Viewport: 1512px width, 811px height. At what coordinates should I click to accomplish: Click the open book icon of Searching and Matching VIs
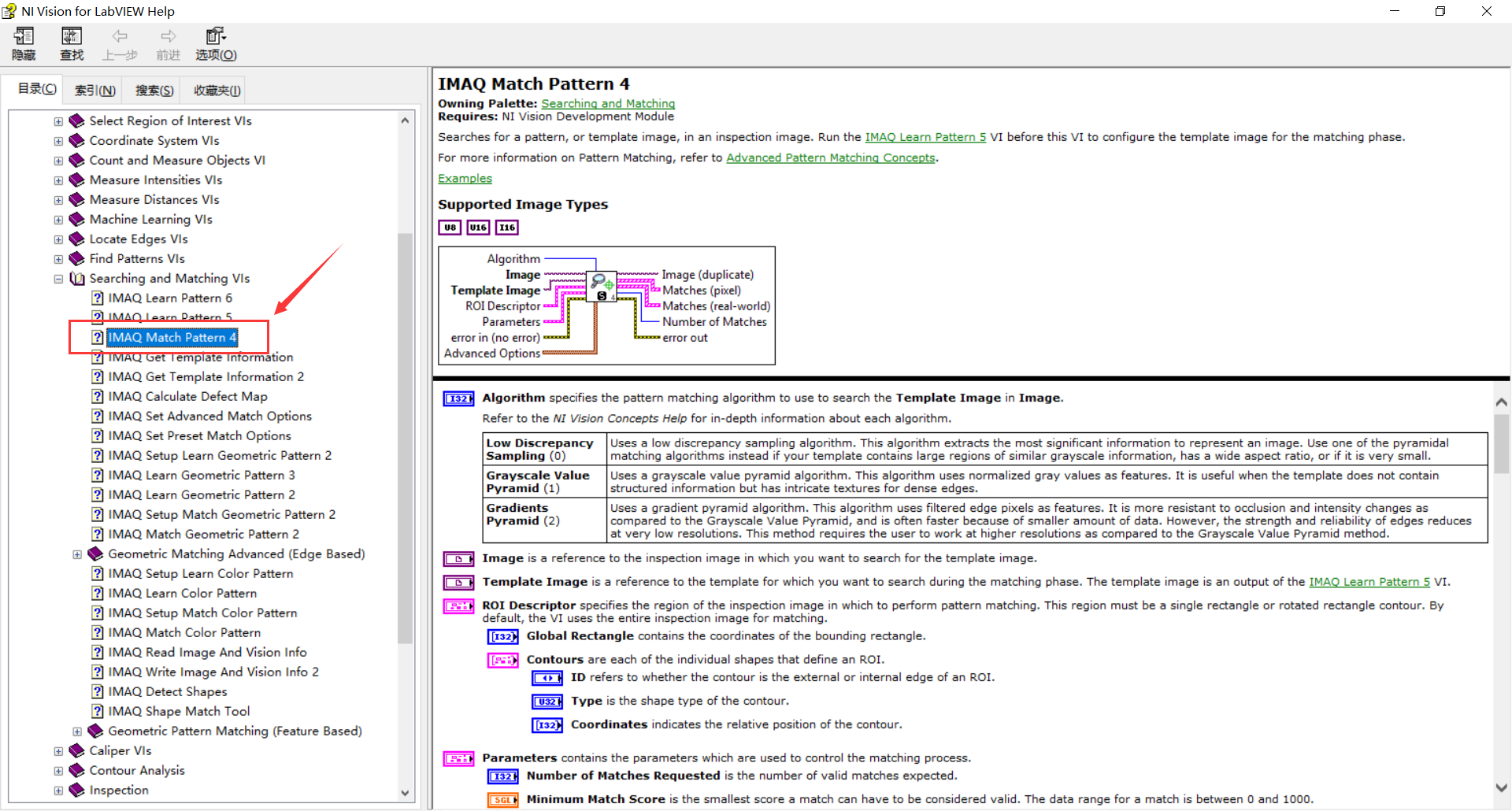coord(77,278)
